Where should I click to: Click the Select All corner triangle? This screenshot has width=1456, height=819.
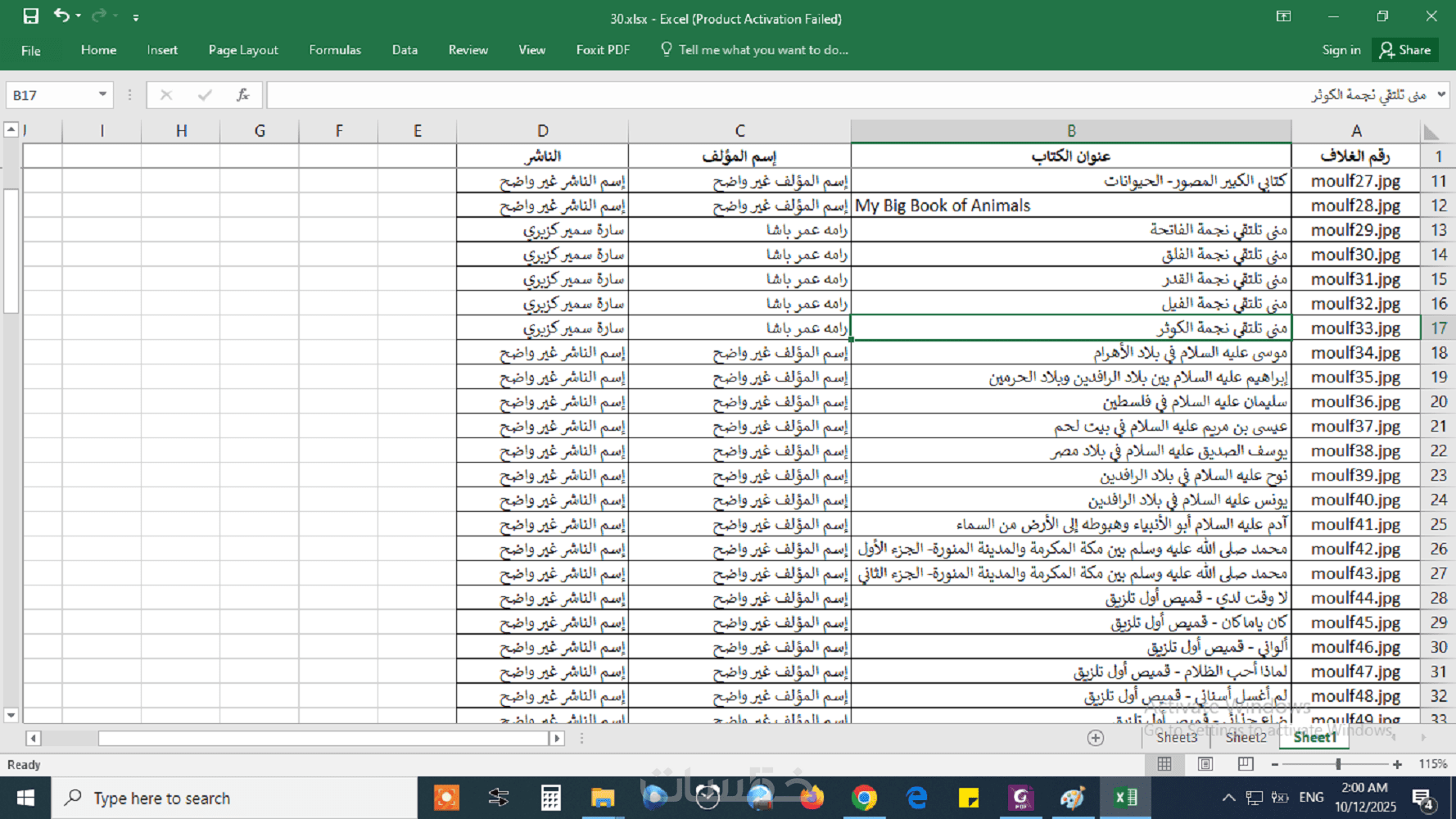pos(1431,131)
